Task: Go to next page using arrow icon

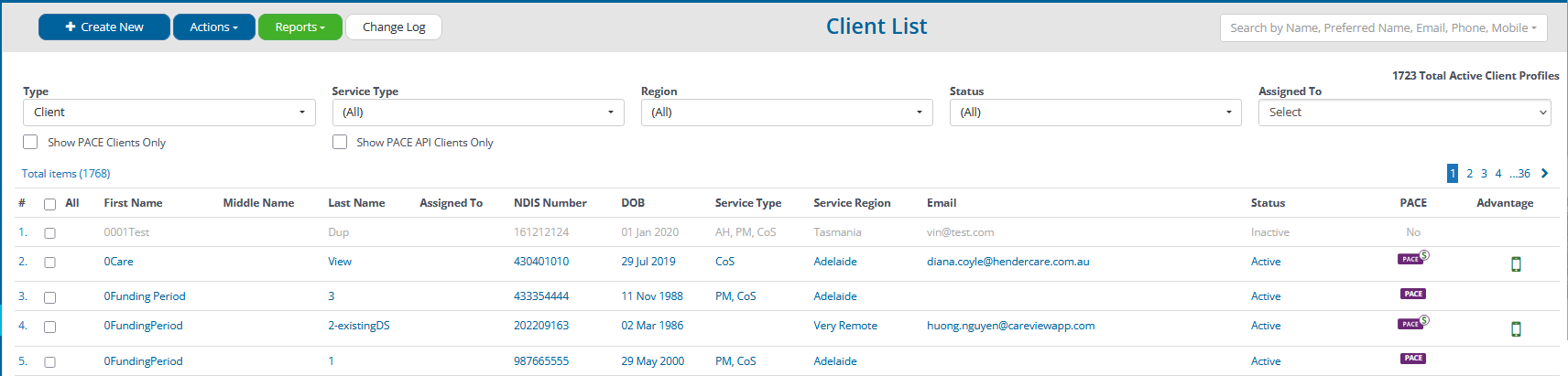Action: click(1545, 173)
